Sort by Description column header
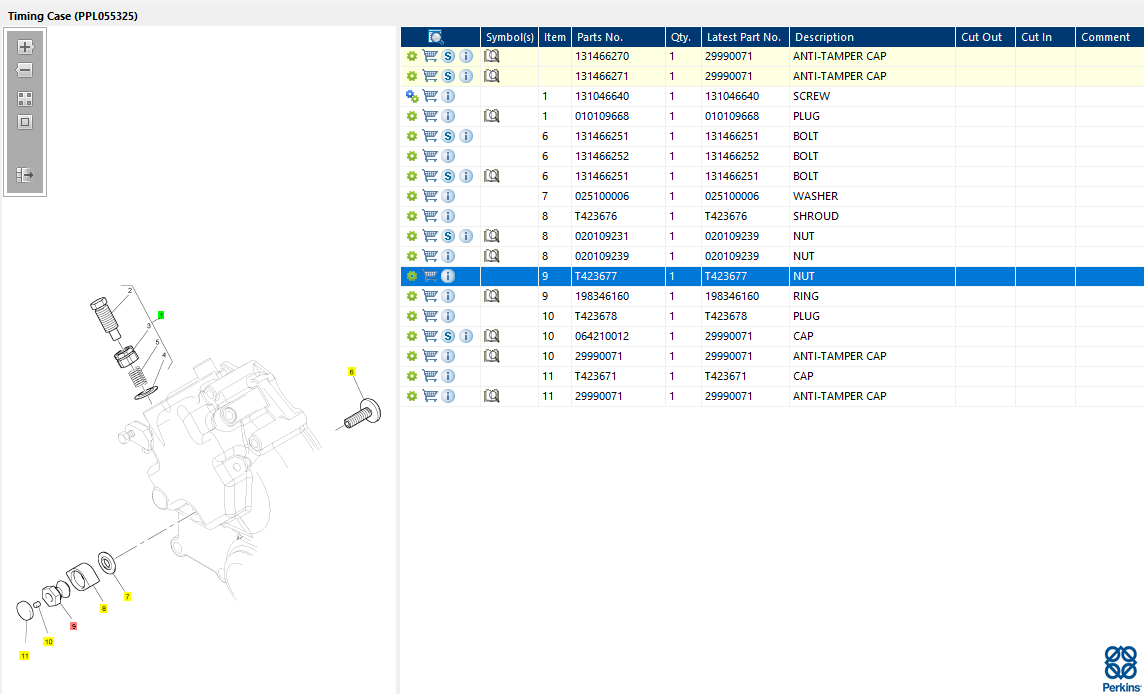The width and height of the screenshot is (1144, 694). [873, 37]
